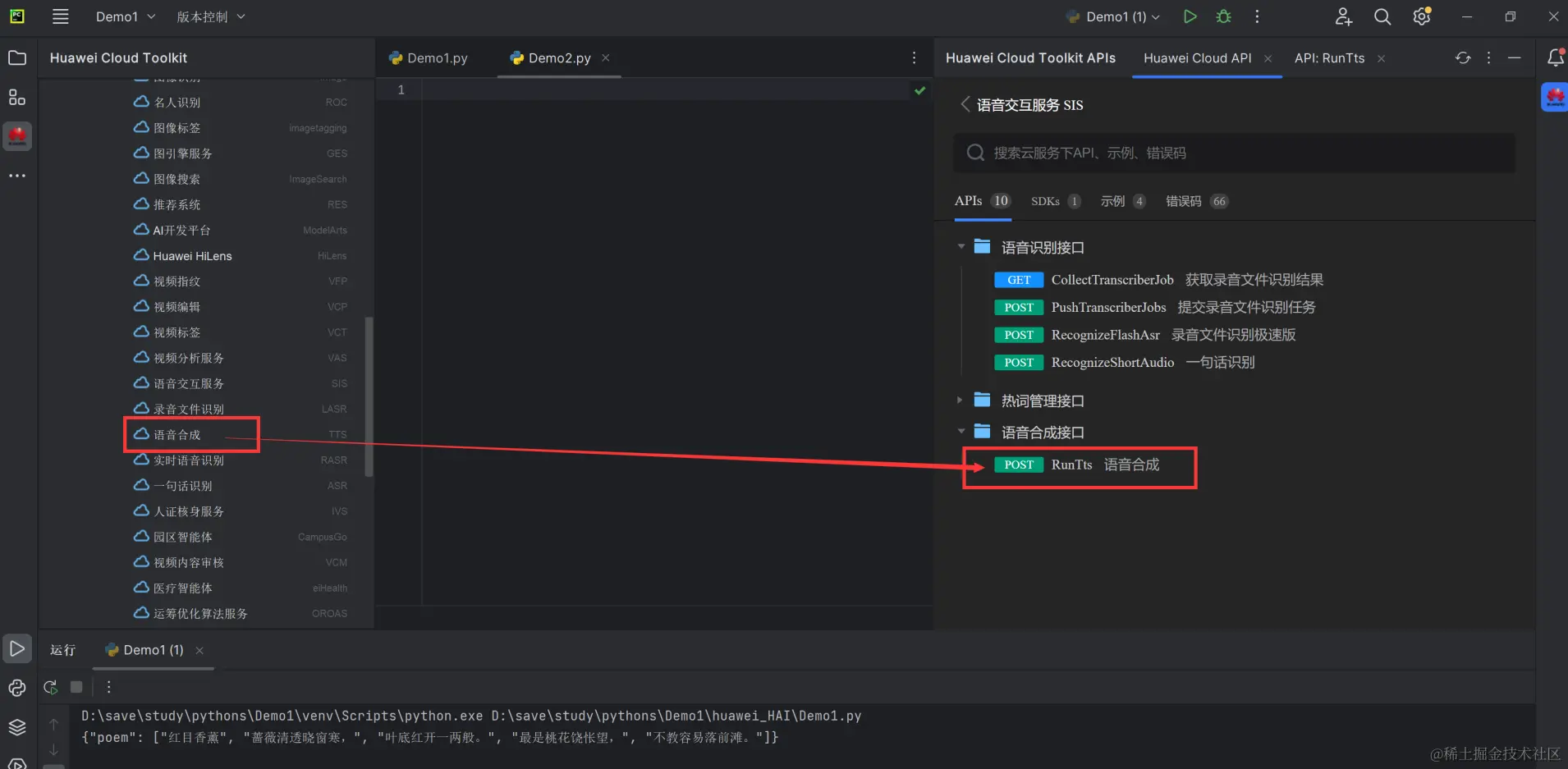This screenshot has height=769, width=1568.
Task: Close the Huawei Cloud API tab
Action: click(1268, 58)
